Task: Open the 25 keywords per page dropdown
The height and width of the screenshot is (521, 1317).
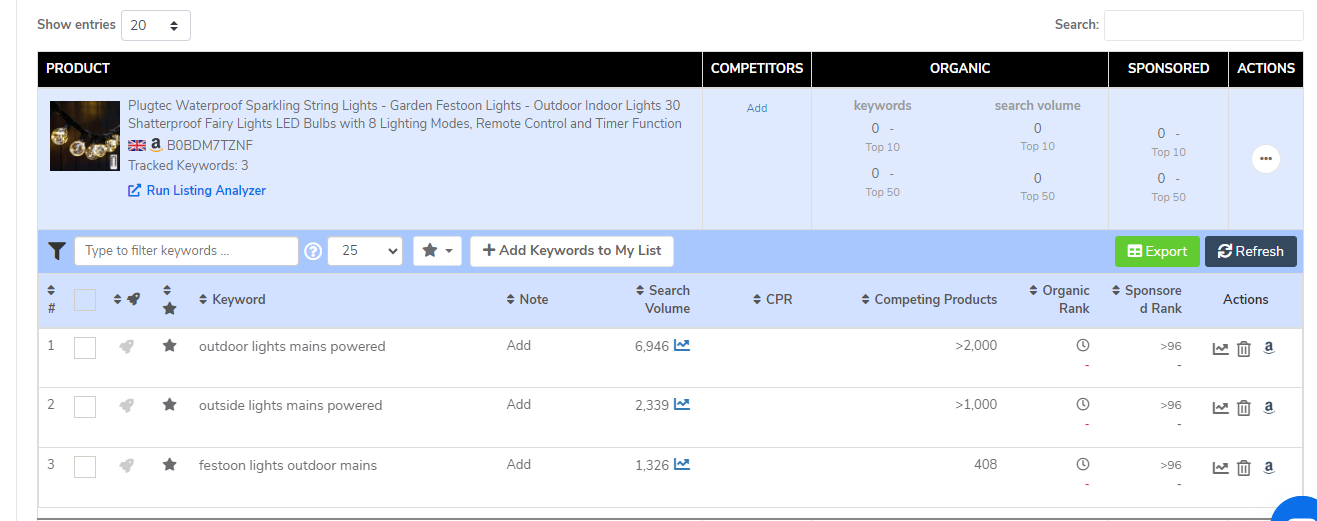Action: click(365, 251)
